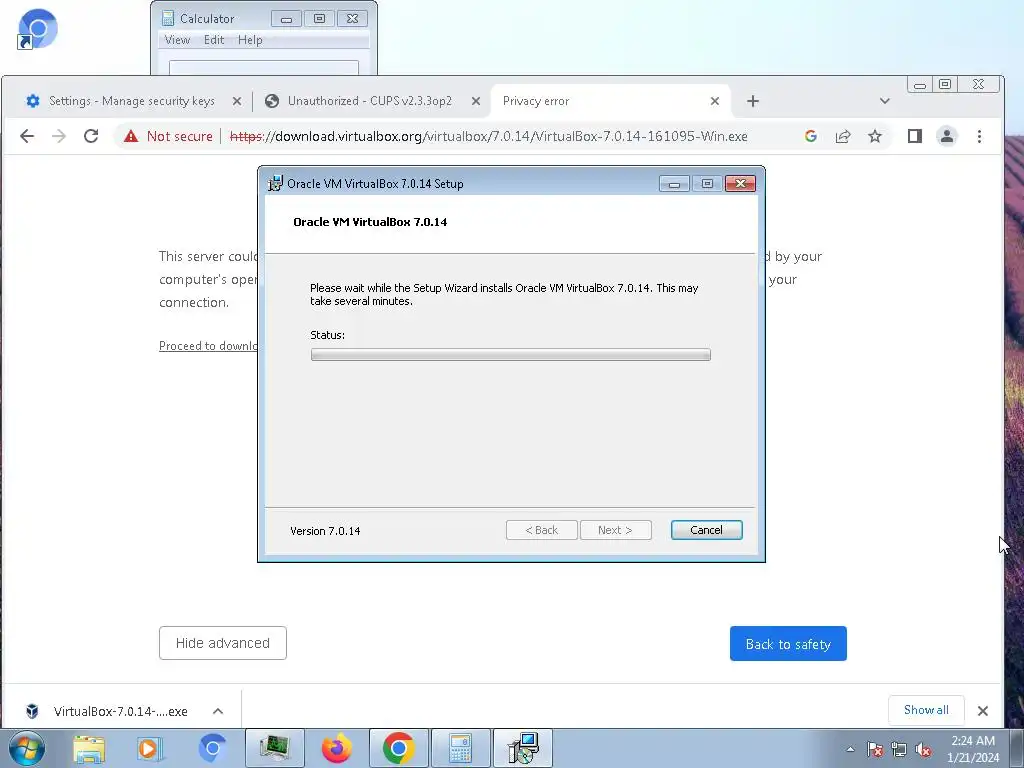Bookmark this page with the star
Viewport: 1024px width, 768px height.
[x=874, y=136]
